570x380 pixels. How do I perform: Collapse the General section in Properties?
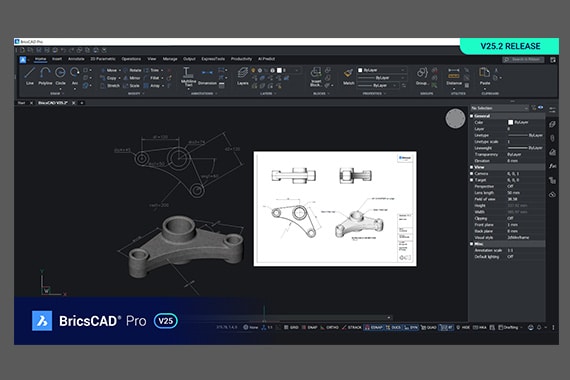pos(471,116)
